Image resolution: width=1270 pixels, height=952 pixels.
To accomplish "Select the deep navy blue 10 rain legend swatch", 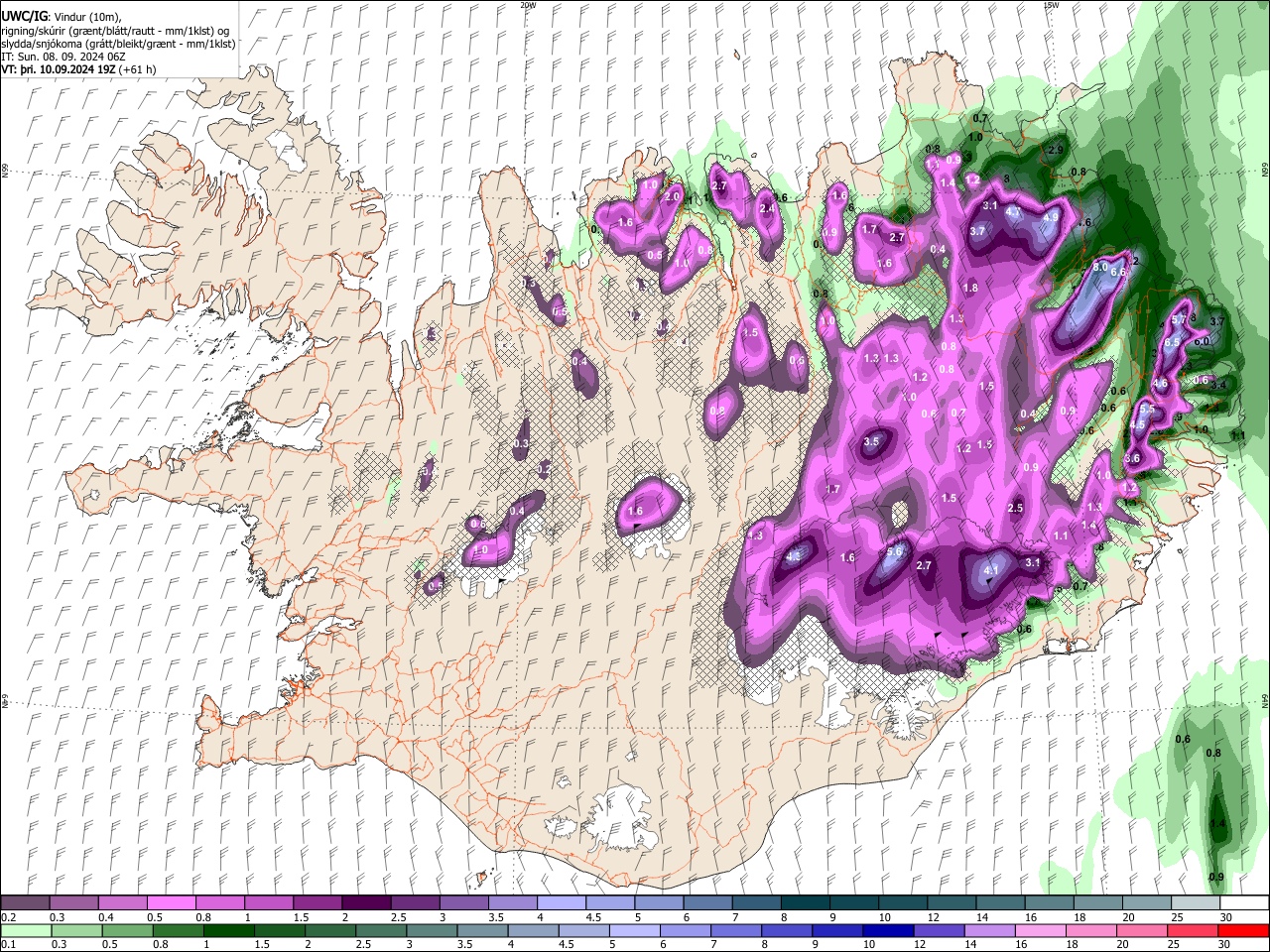I will pyautogui.click(x=887, y=930).
